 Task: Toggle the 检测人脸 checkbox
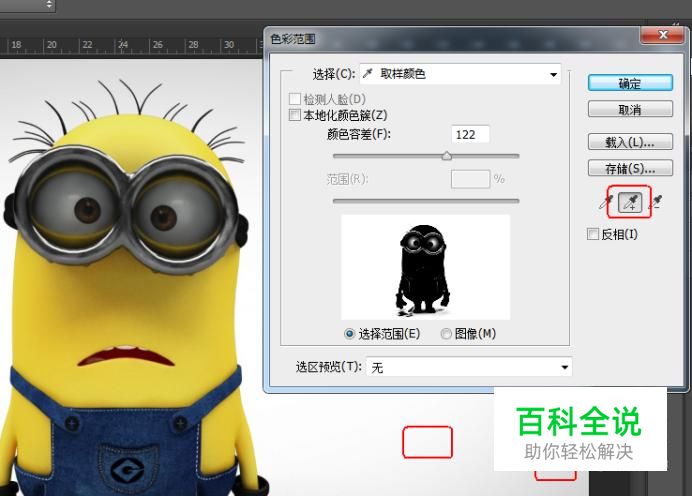(294, 99)
